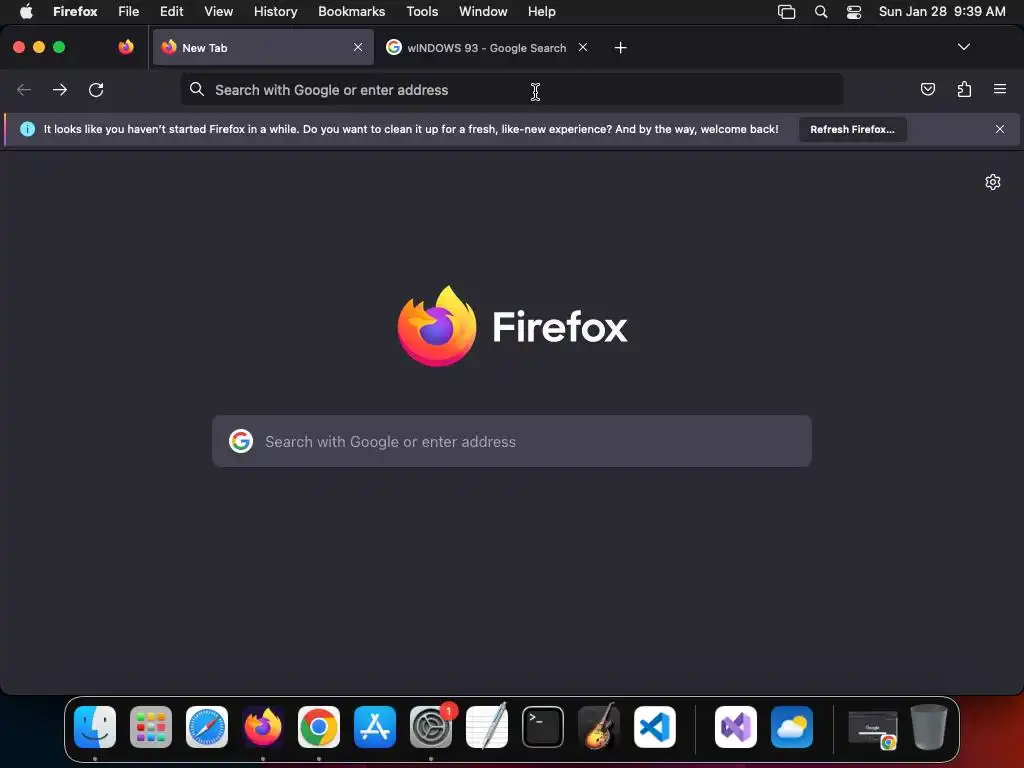Click the Refresh Firefox... button
Image resolution: width=1024 pixels, height=768 pixels.
(x=852, y=129)
